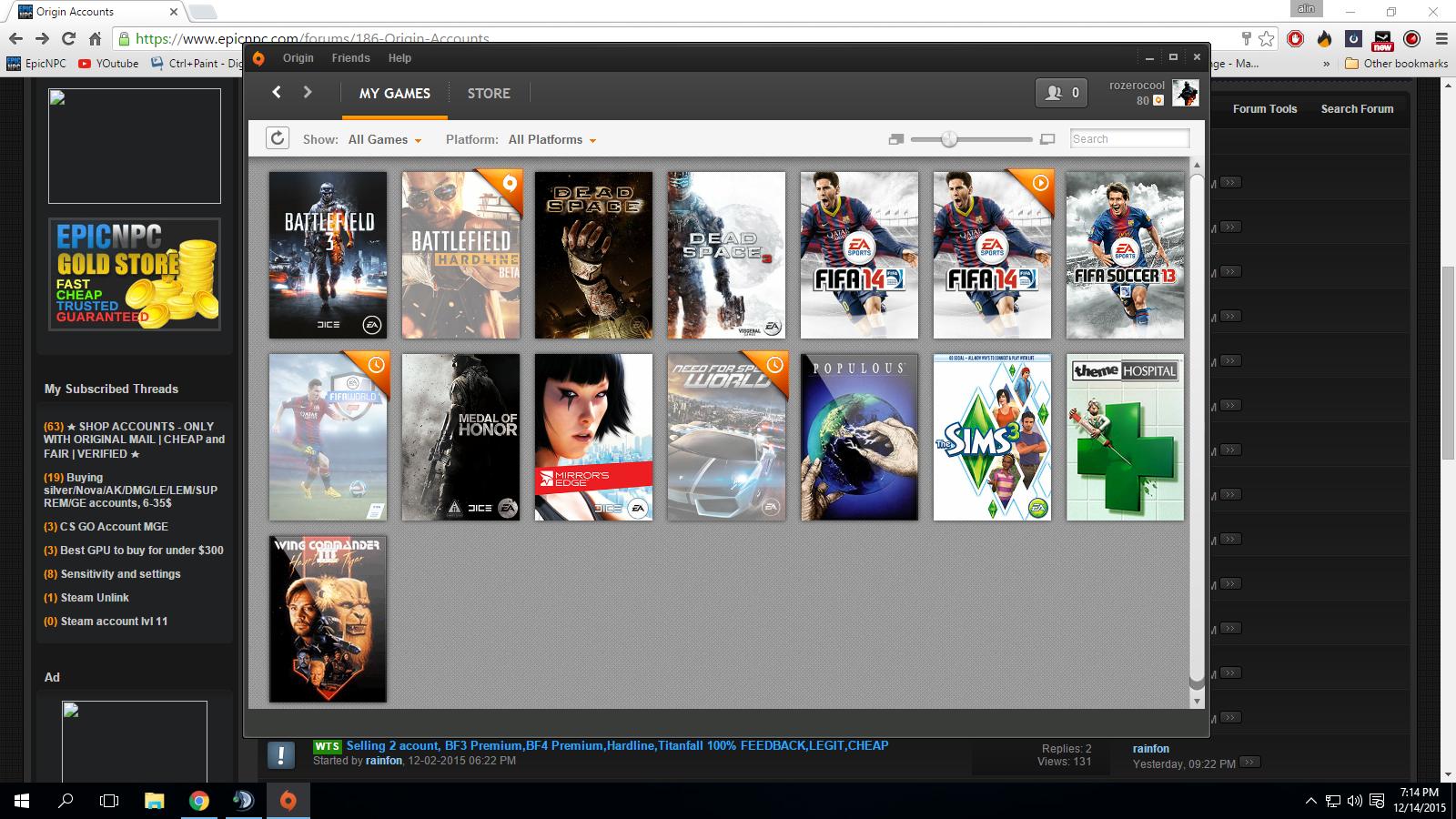Open the Help menu in Origin

point(399,58)
